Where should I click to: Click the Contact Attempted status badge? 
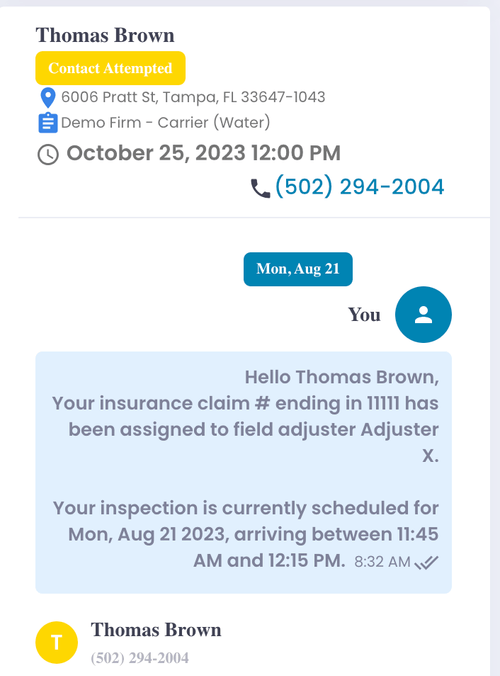point(110,68)
